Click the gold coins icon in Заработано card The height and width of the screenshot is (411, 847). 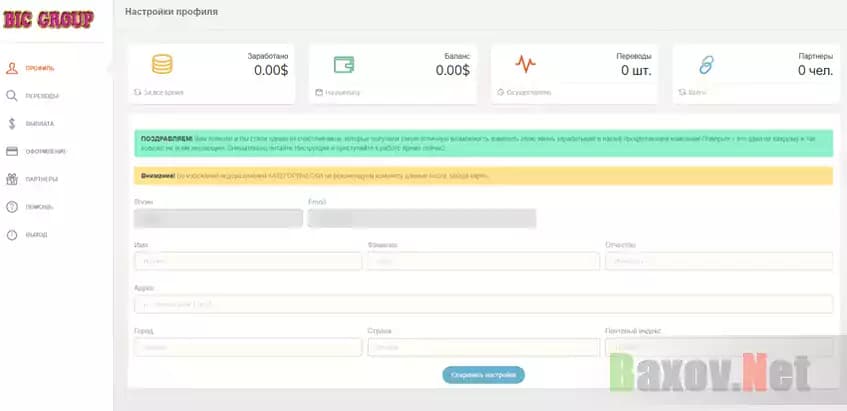162,65
